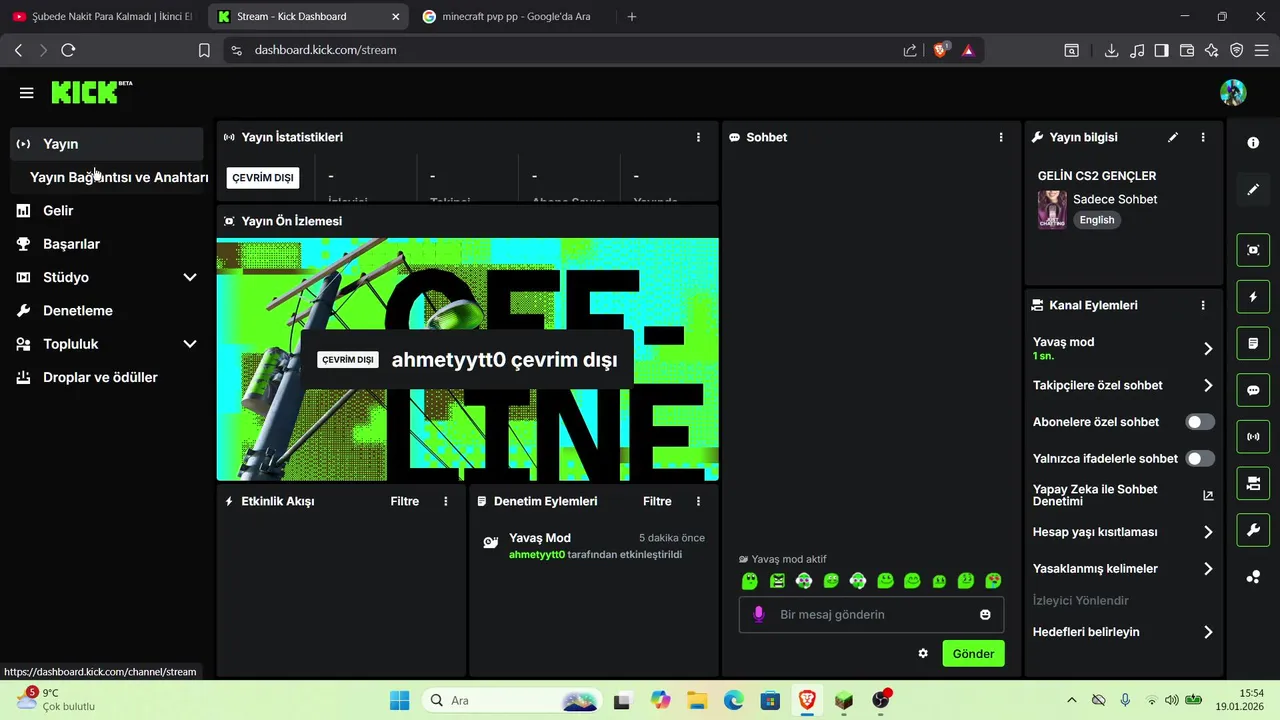Image resolution: width=1280 pixels, height=720 pixels.
Task: Click Filtre in Etkinlik Akışı panel
Action: click(x=404, y=501)
